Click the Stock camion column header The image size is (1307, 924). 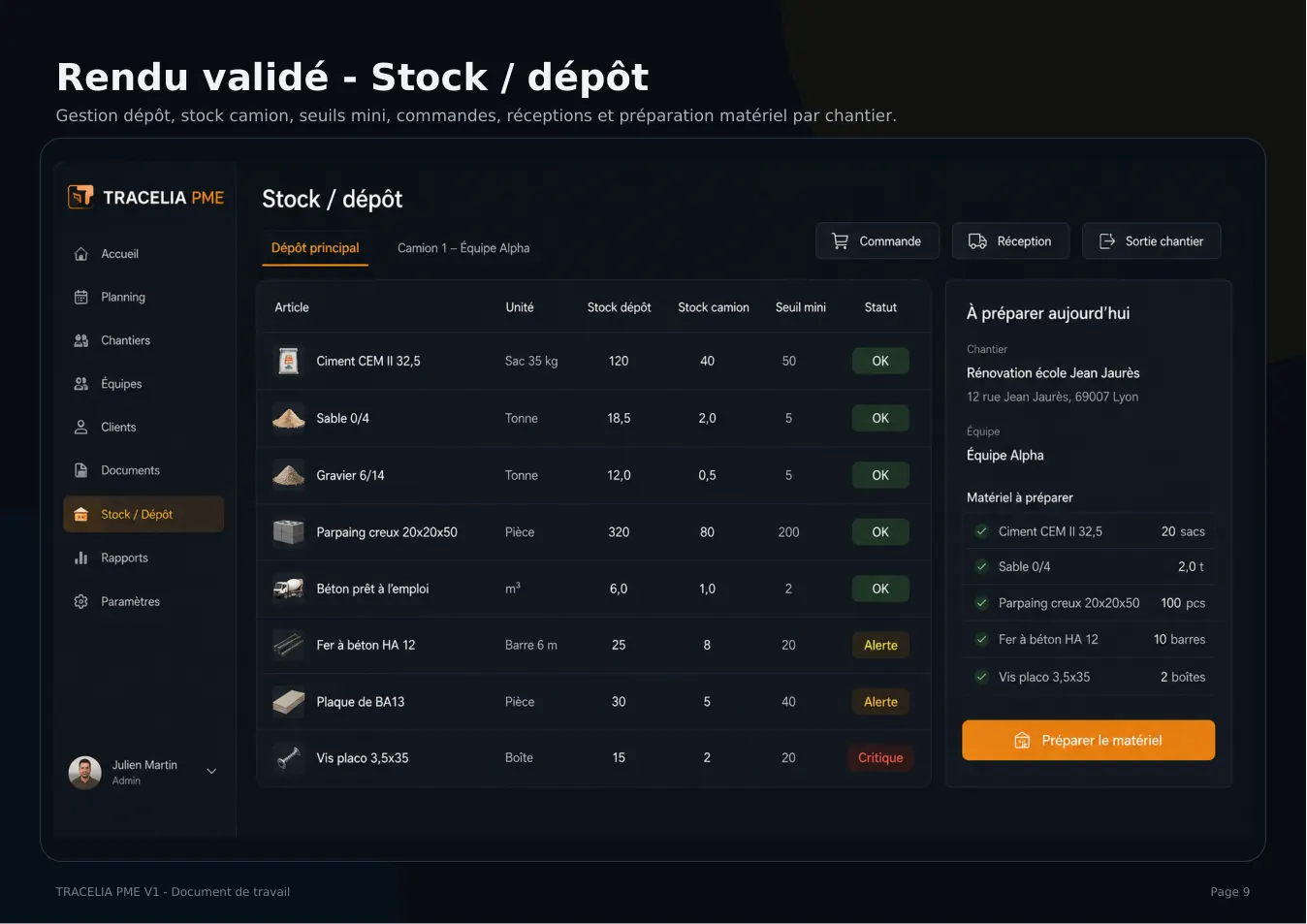coord(714,307)
